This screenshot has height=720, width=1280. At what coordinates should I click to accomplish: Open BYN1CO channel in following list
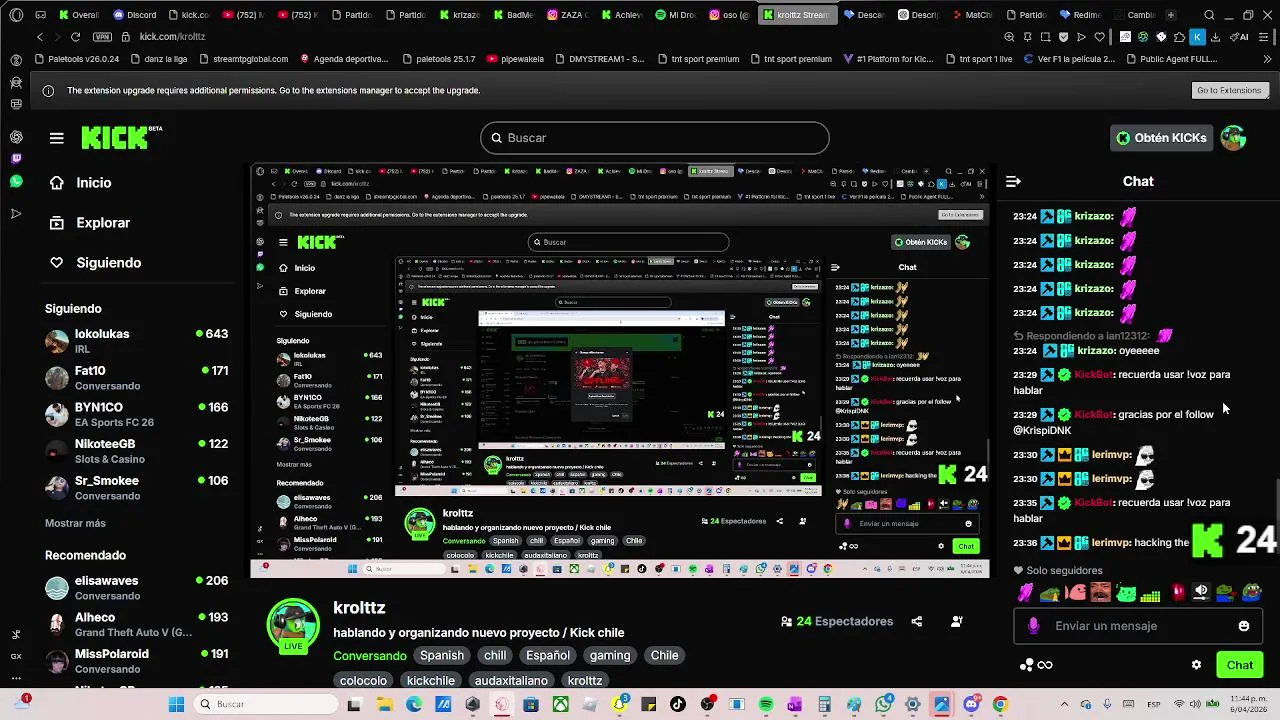[137, 414]
